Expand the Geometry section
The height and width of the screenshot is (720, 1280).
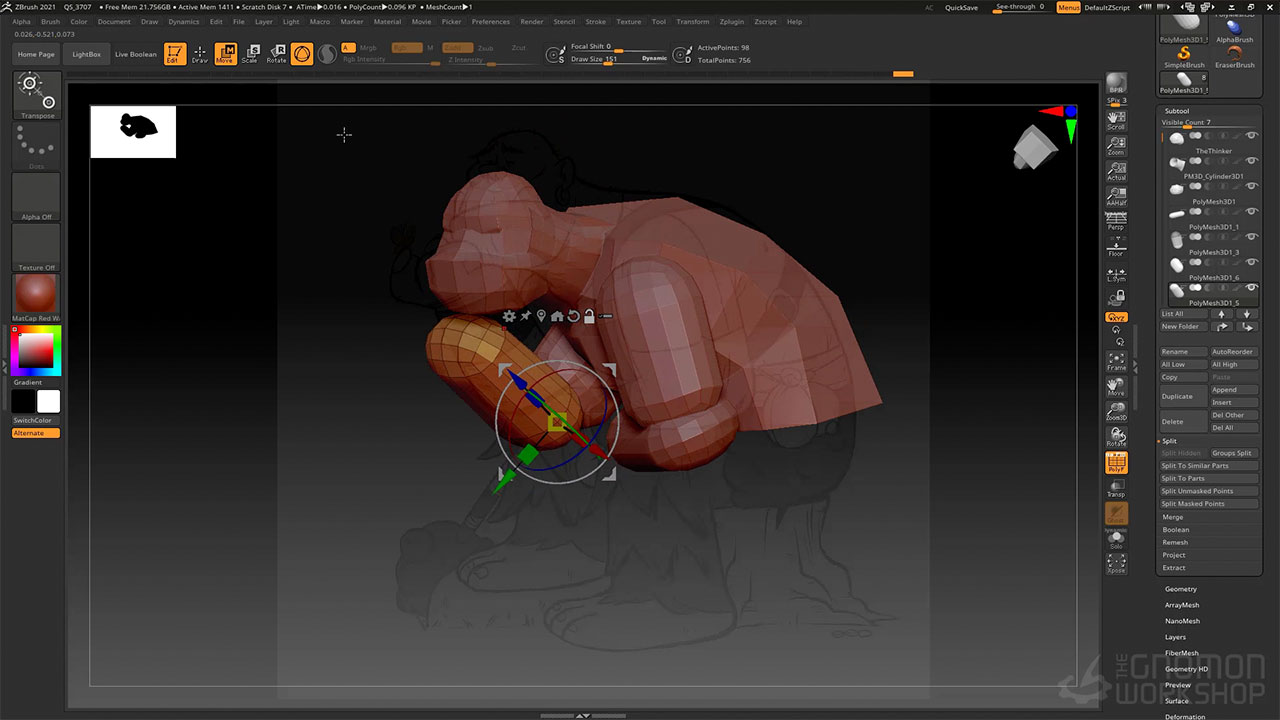[1180, 589]
